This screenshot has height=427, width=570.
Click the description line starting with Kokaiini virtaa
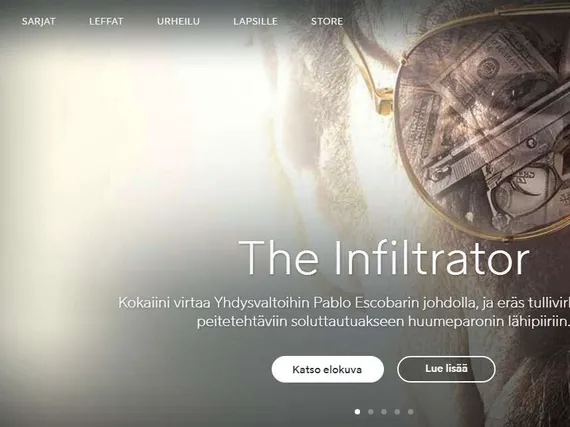(344, 303)
